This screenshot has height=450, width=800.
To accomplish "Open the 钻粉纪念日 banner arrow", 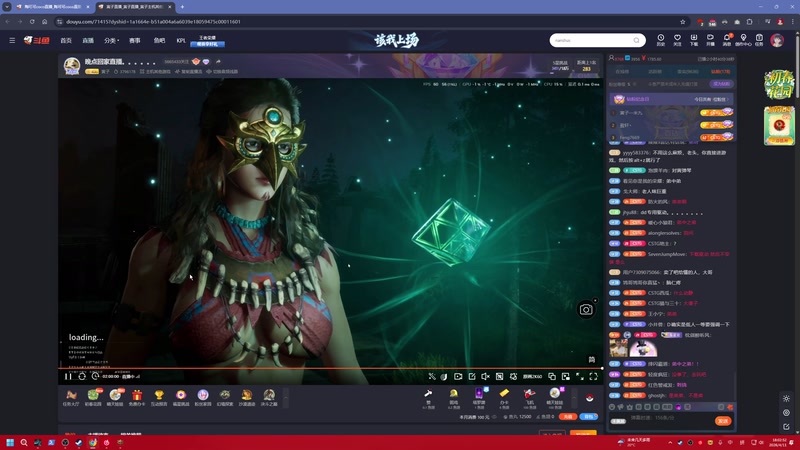I will pyautogui.click(x=729, y=99).
